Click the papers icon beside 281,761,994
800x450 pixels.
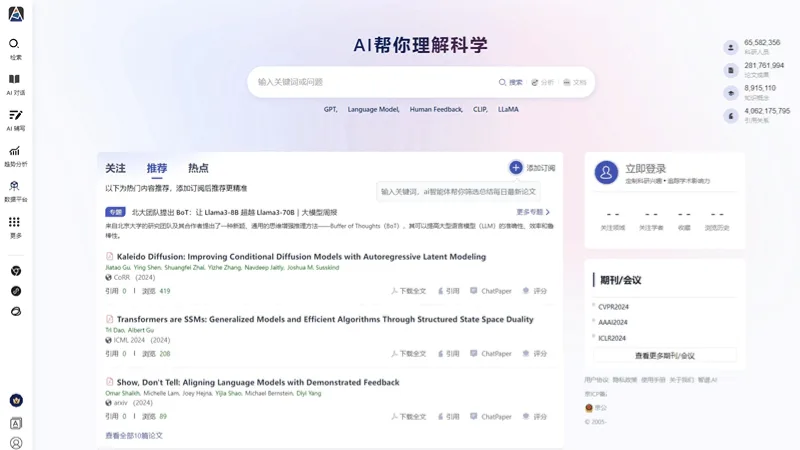tap(731, 70)
